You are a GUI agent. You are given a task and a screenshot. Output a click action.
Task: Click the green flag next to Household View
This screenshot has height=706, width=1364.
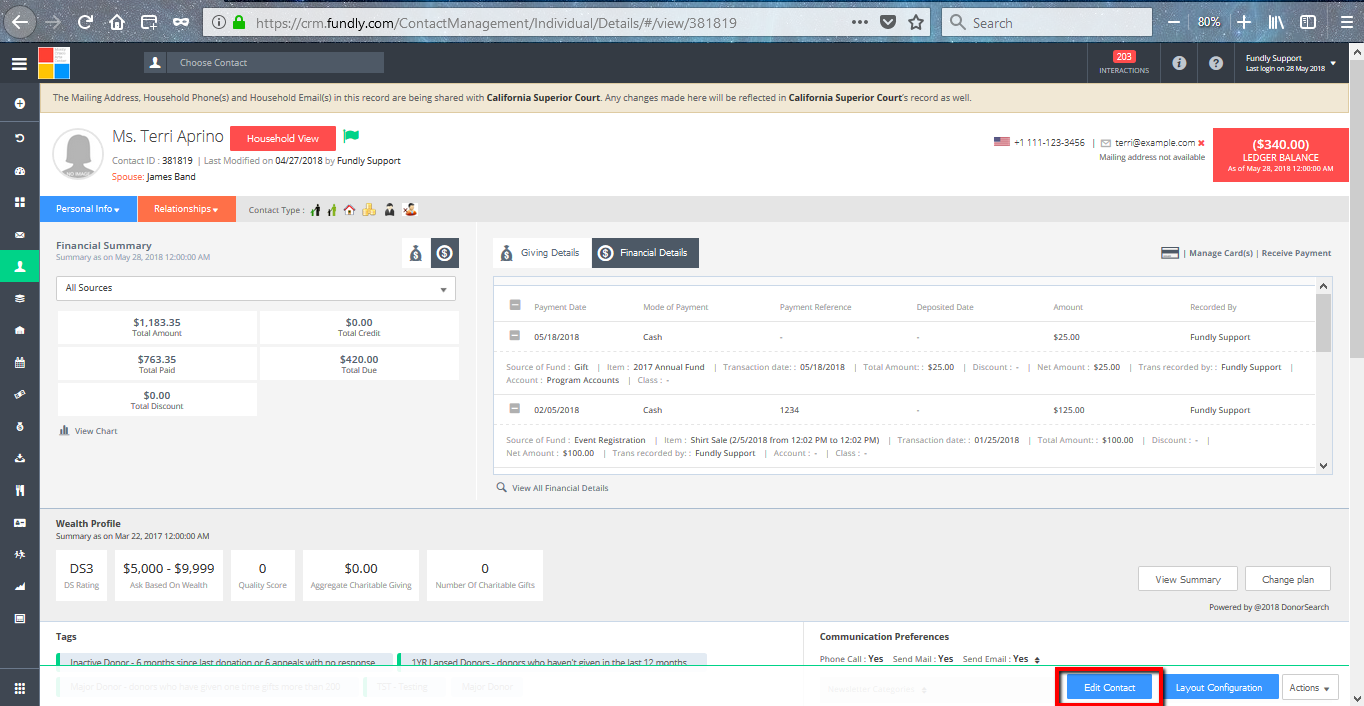pos(351,137)
